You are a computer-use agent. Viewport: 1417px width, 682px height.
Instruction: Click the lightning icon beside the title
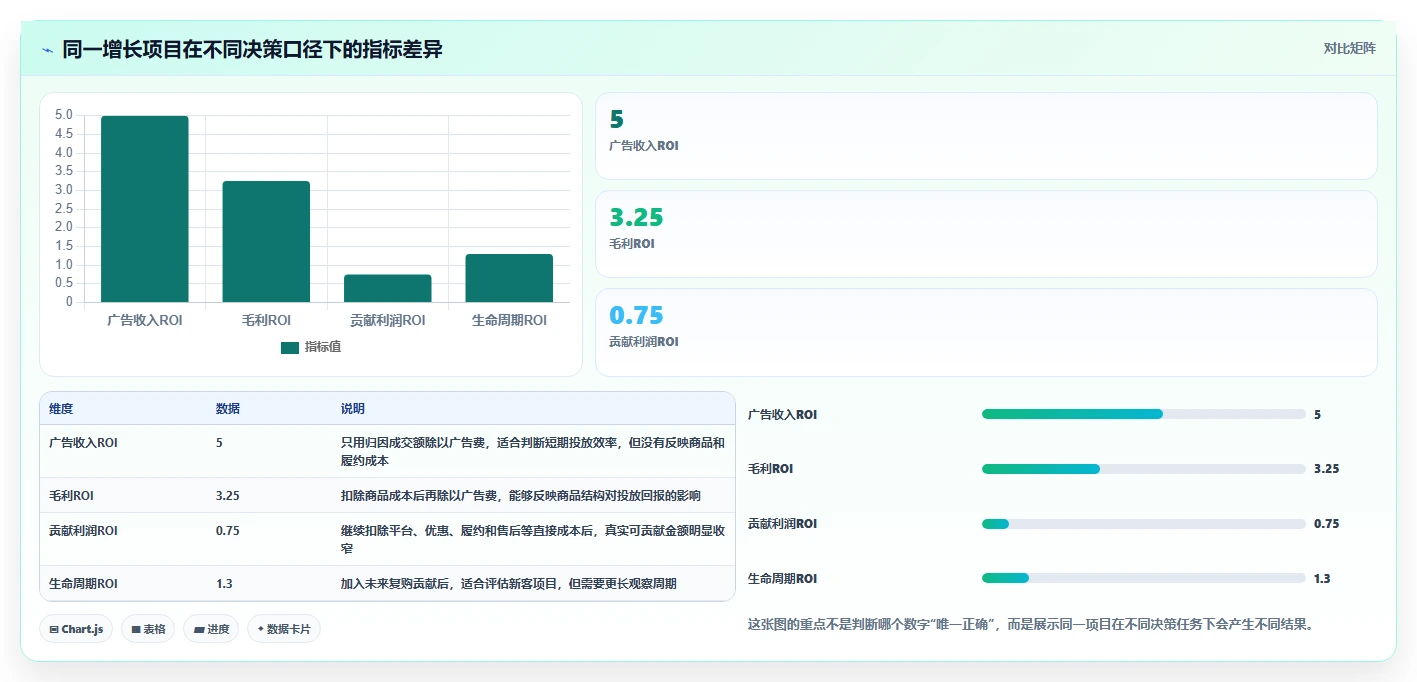[x=48, y=50]
